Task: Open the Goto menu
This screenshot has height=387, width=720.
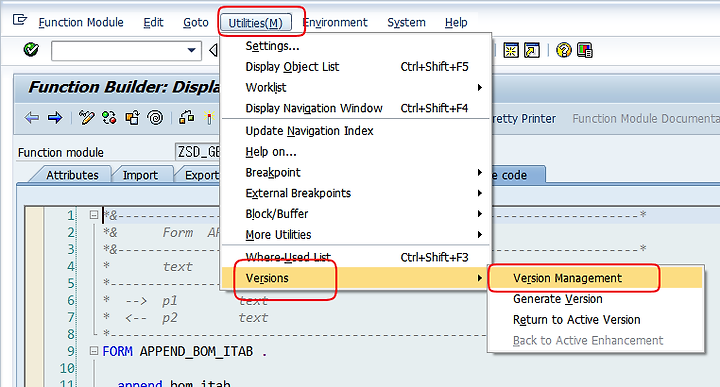Action: pos(196,22)
